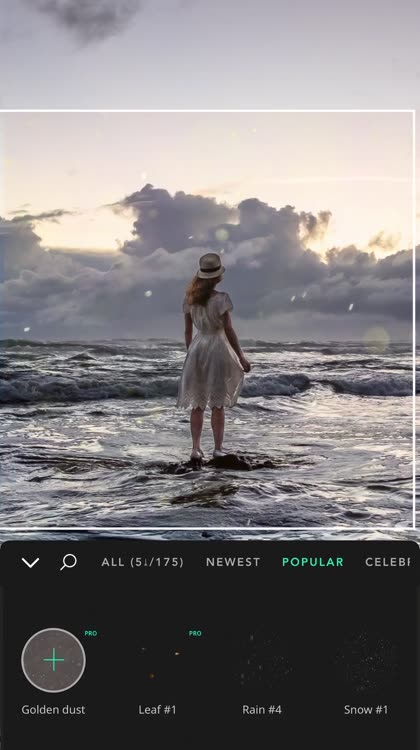Tap the glowing bokeh orb over the sea

pos(376,339)
